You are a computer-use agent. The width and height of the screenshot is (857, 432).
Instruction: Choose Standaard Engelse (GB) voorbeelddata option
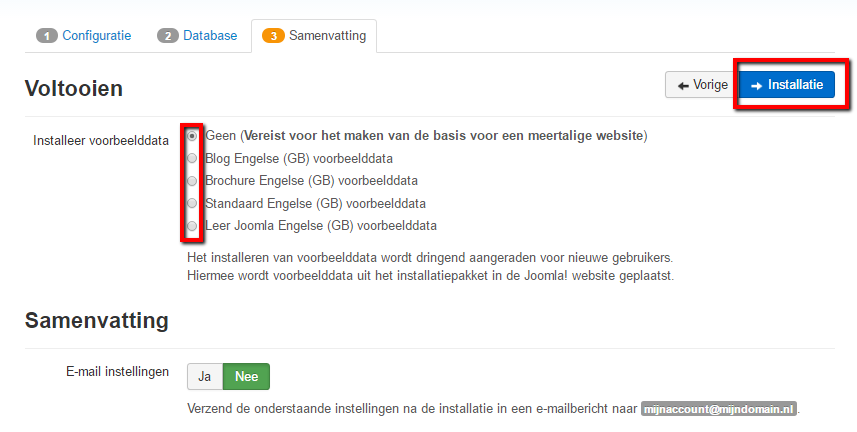coord(192,203)
